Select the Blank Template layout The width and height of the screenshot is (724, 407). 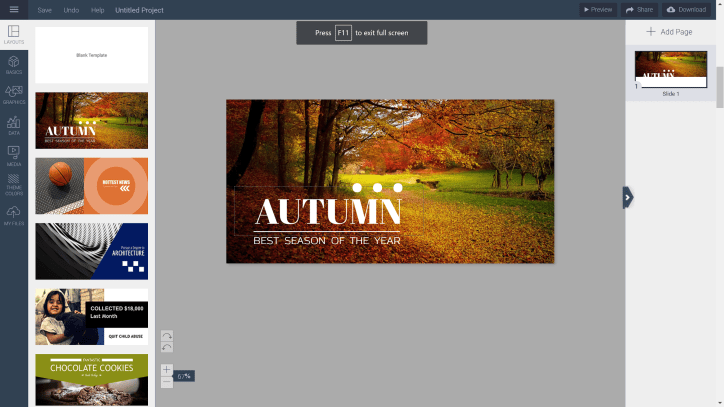coord(92,55)
